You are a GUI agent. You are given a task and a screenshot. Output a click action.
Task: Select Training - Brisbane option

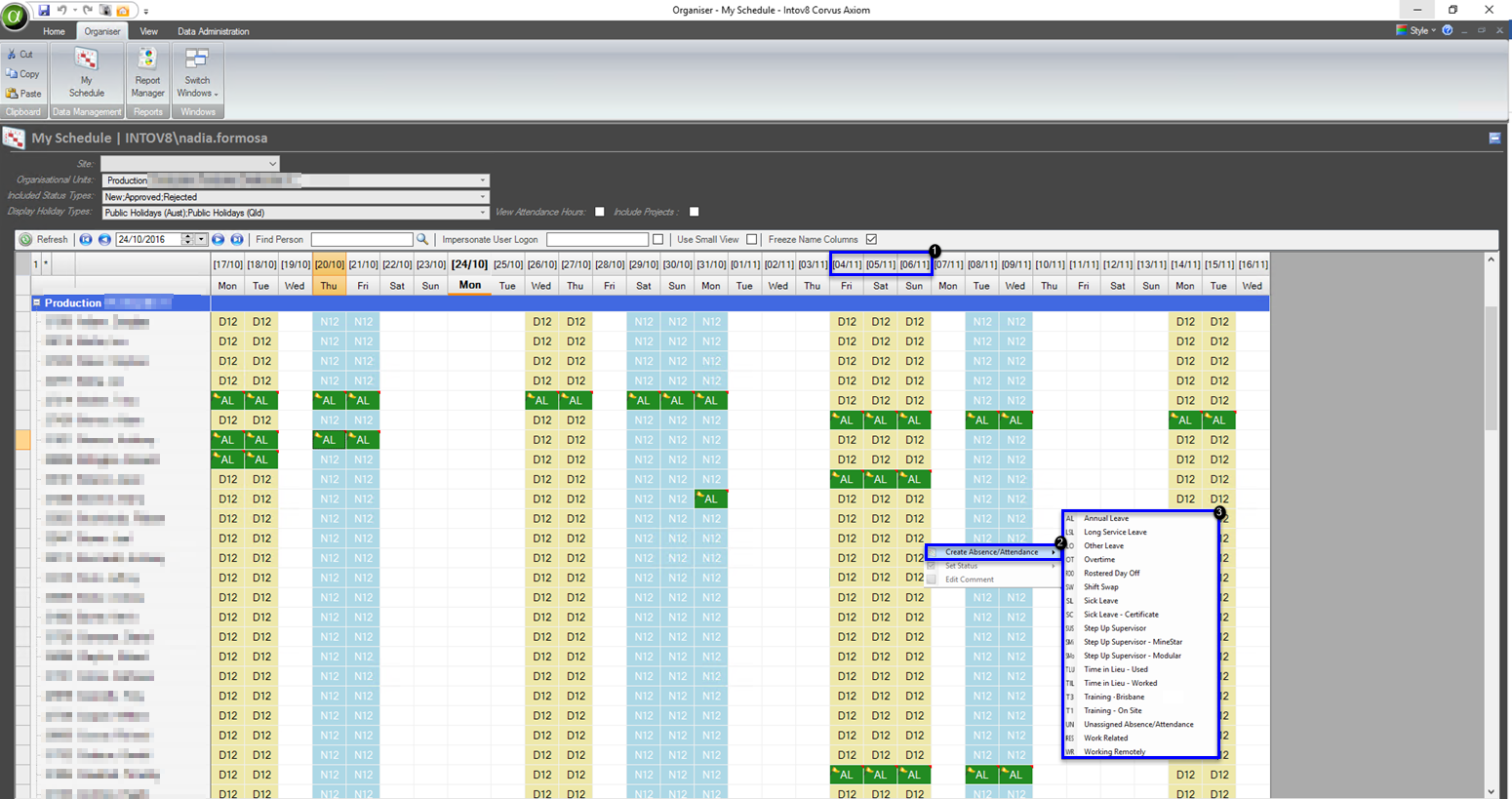point(1114,697)
